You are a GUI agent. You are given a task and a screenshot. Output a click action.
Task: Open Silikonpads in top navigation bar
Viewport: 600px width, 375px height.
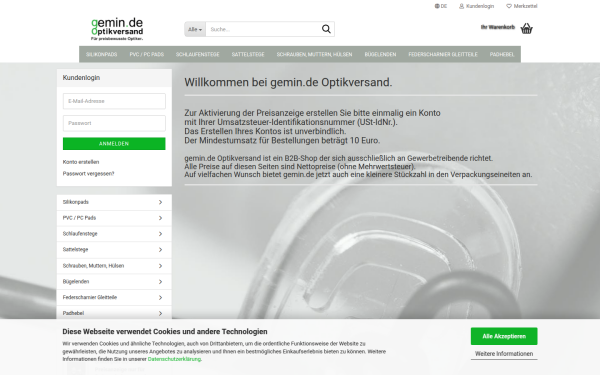click(101, 54)
